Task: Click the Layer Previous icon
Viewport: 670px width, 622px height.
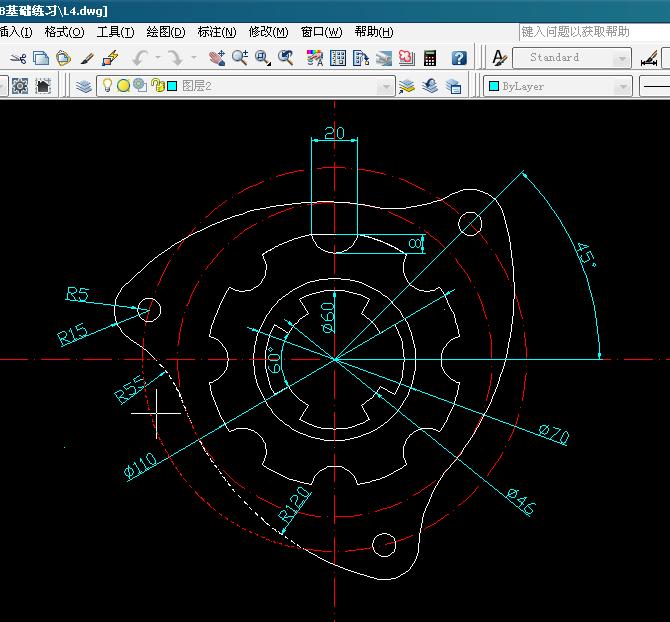Action: point(430,86)
